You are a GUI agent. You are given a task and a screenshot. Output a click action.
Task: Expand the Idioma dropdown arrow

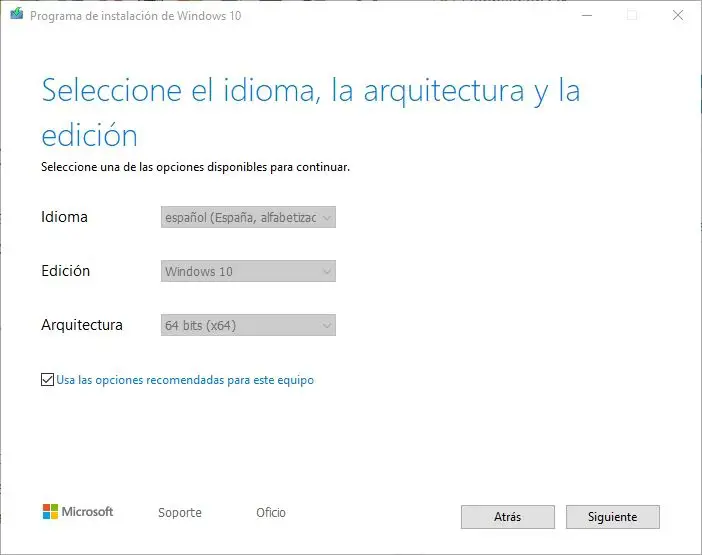326,217
